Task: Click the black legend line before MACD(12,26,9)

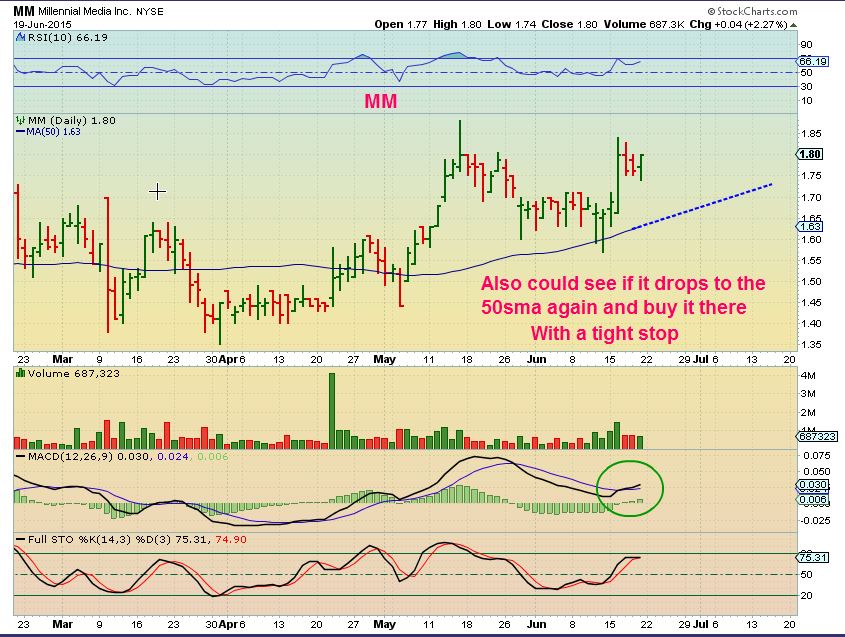Action: click(20, 456)
